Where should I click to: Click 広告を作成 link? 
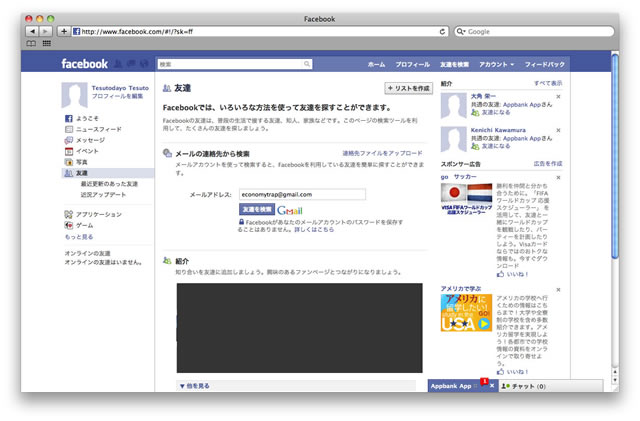tap(548, 164)
